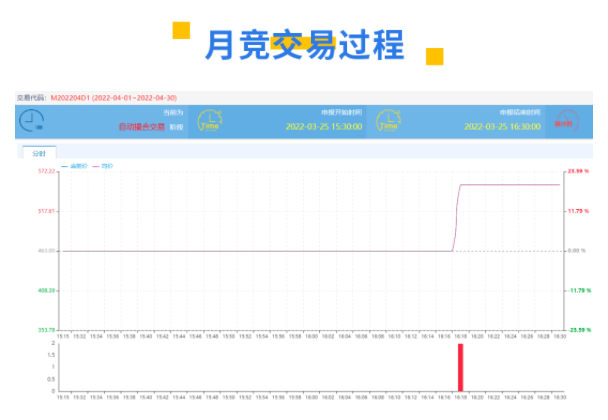Click the Time icon beside the end time
Image resolution: width=608 pixels, height=420 pixels.
pyautogui.click(x=387, y=122)
